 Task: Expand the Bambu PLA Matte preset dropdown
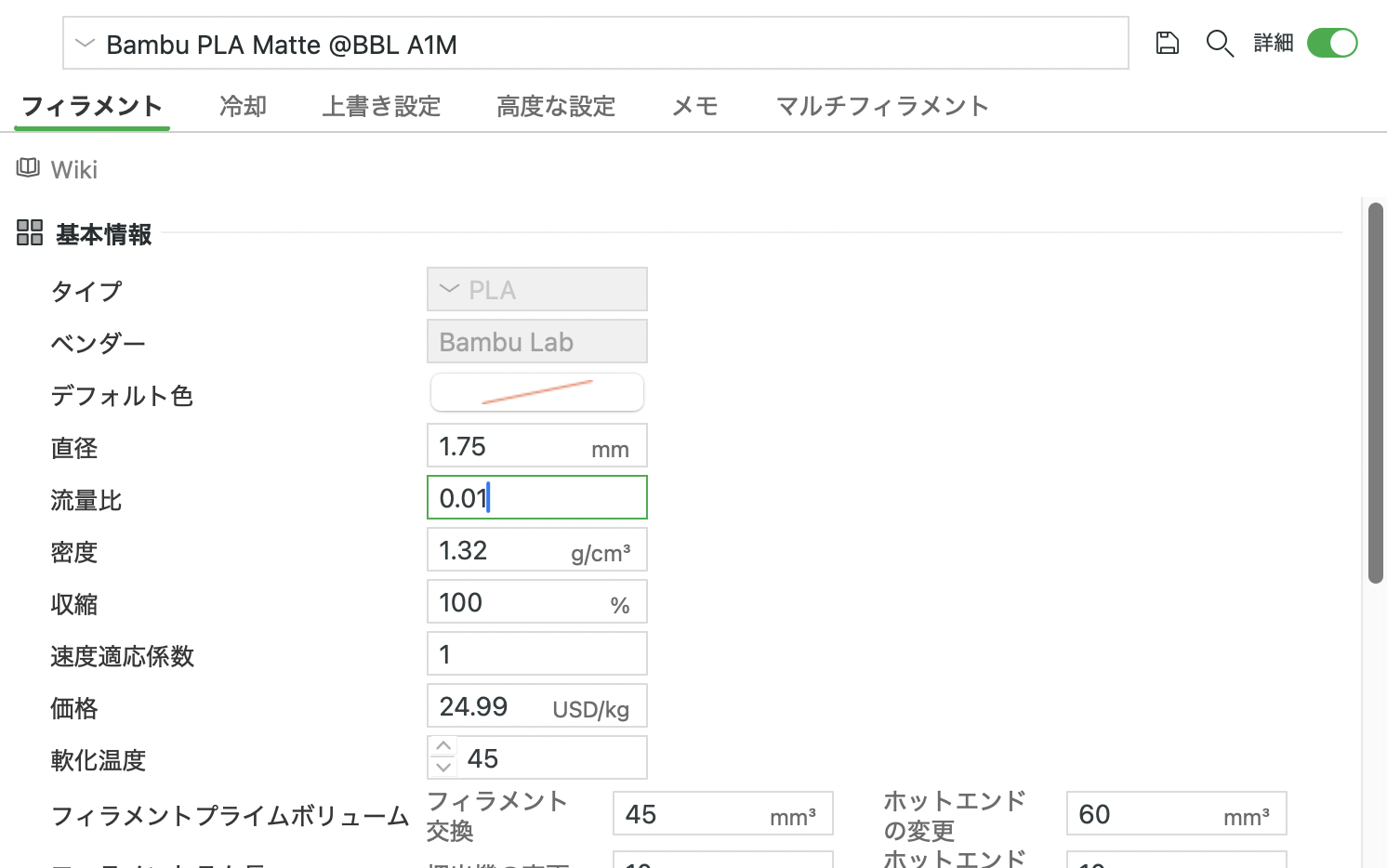[x=85, y=43]
